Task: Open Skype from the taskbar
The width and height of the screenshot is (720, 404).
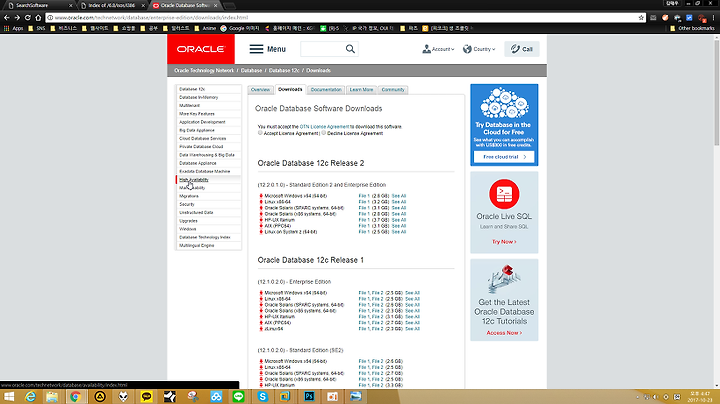Action: coord(263,397)
